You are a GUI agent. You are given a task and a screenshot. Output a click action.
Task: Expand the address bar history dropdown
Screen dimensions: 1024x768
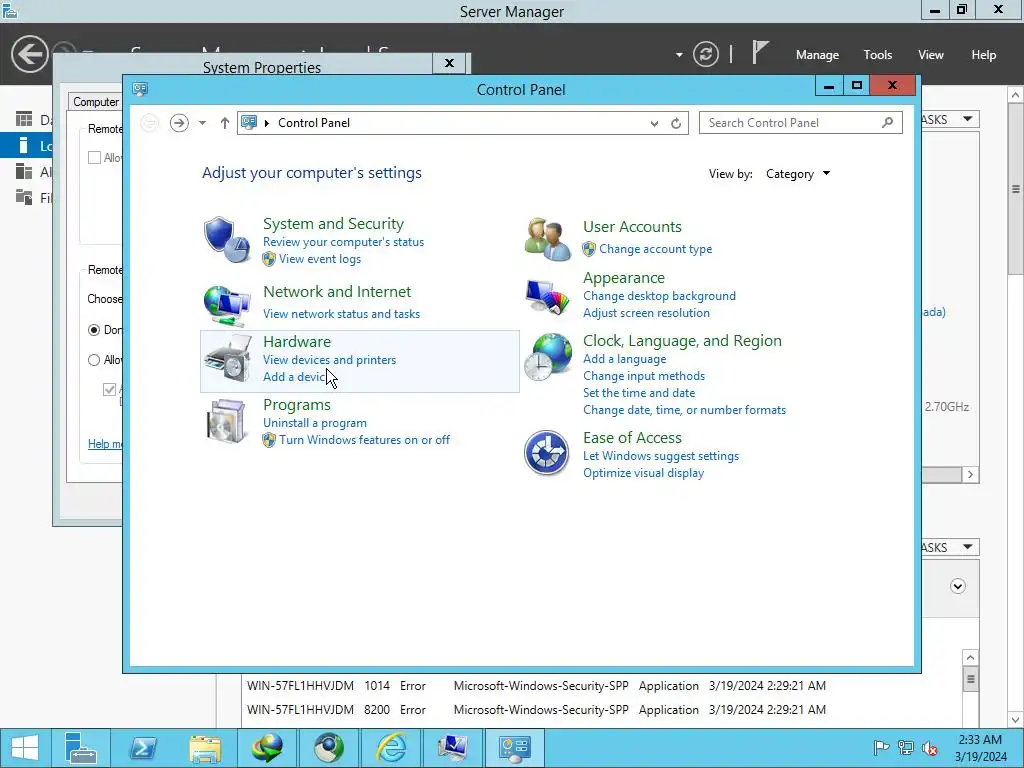tap(654, 123)
